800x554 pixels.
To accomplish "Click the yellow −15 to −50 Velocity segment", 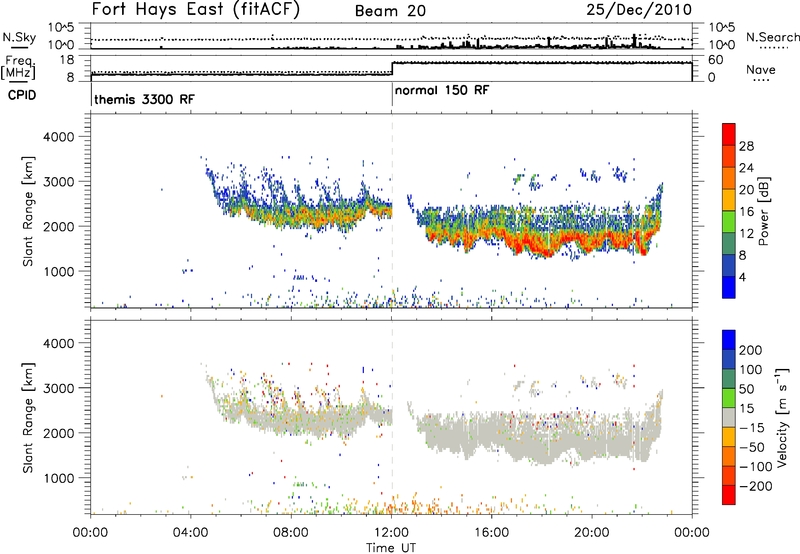I will click(x=729, y=437).
